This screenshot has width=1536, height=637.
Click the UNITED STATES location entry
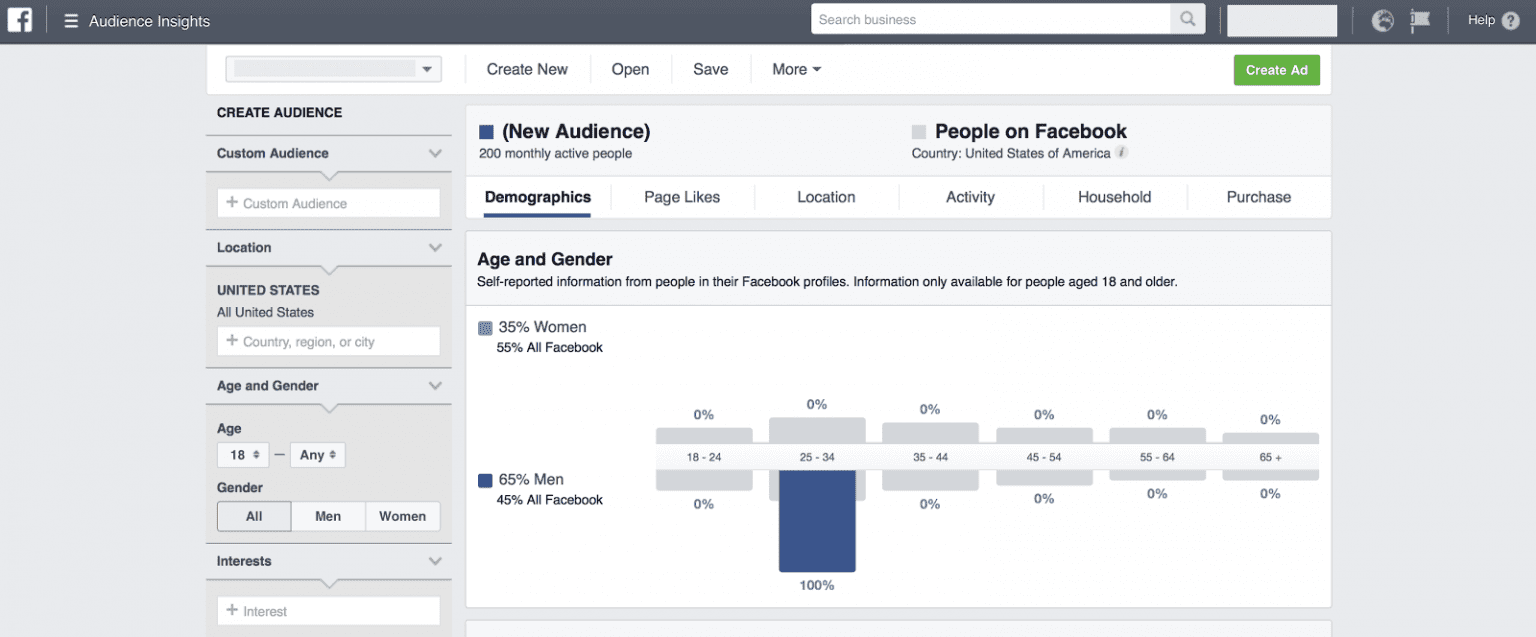point(268,290)
